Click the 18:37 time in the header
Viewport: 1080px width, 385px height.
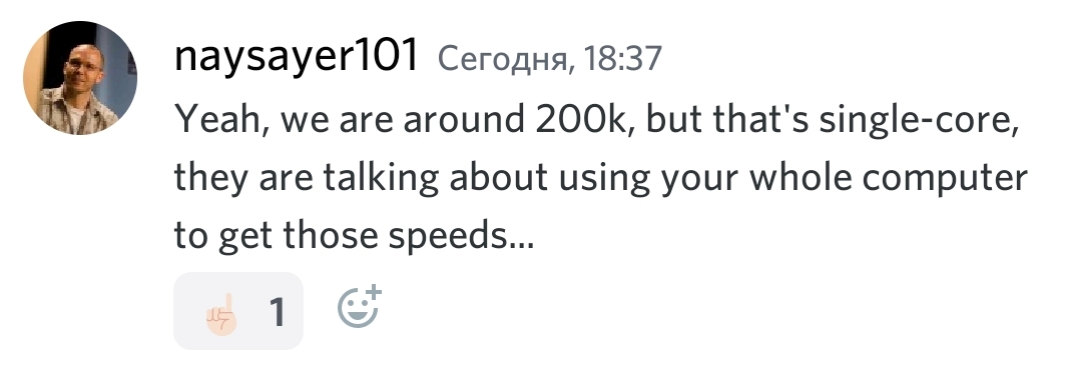(622, 59)
